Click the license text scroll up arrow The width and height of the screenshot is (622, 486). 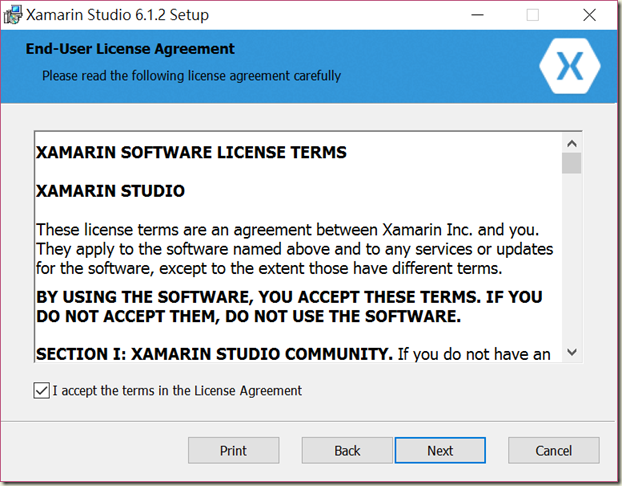pos(572,143)
